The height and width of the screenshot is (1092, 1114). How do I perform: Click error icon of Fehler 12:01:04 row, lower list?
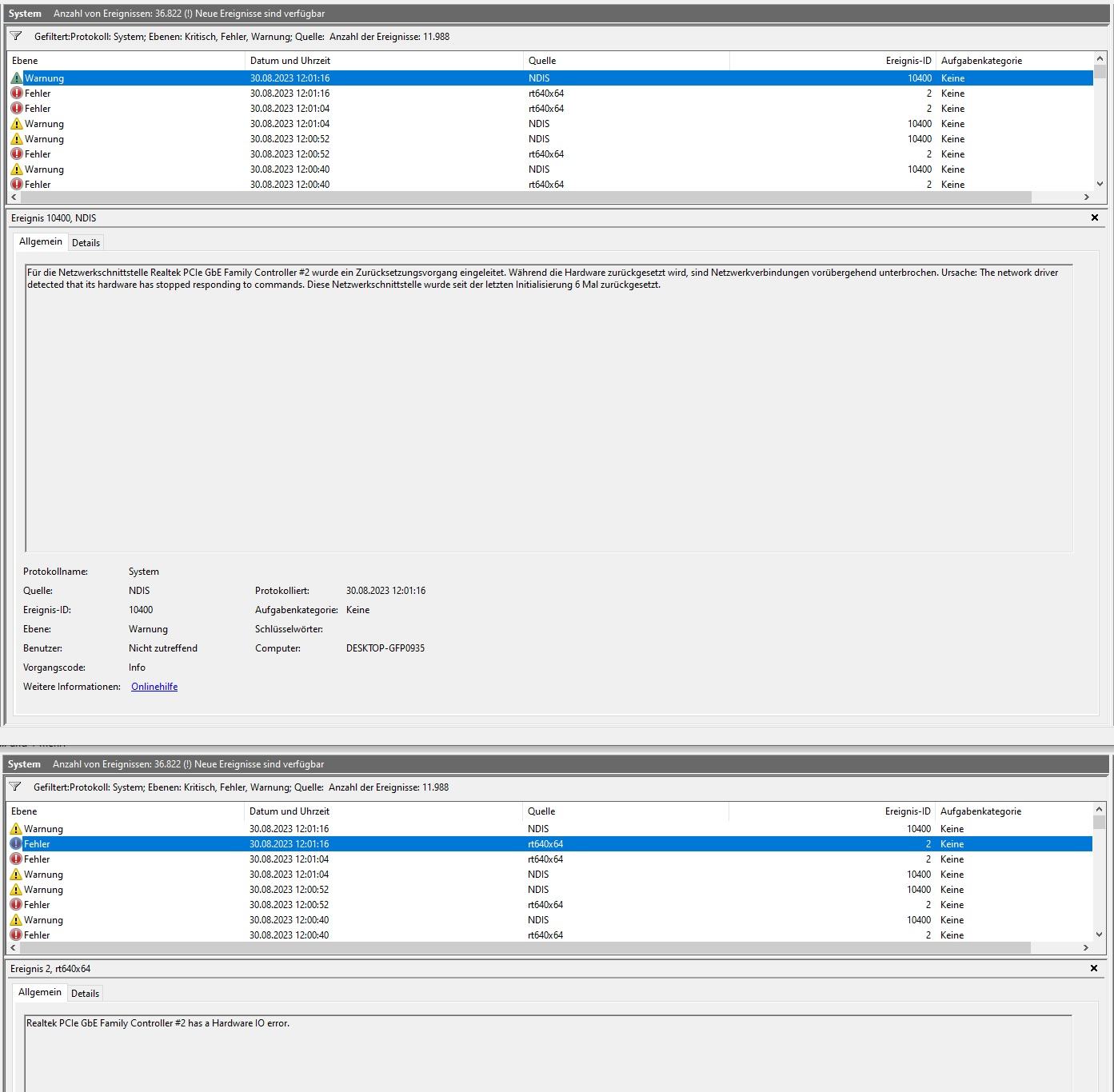(x=16, y=859)
